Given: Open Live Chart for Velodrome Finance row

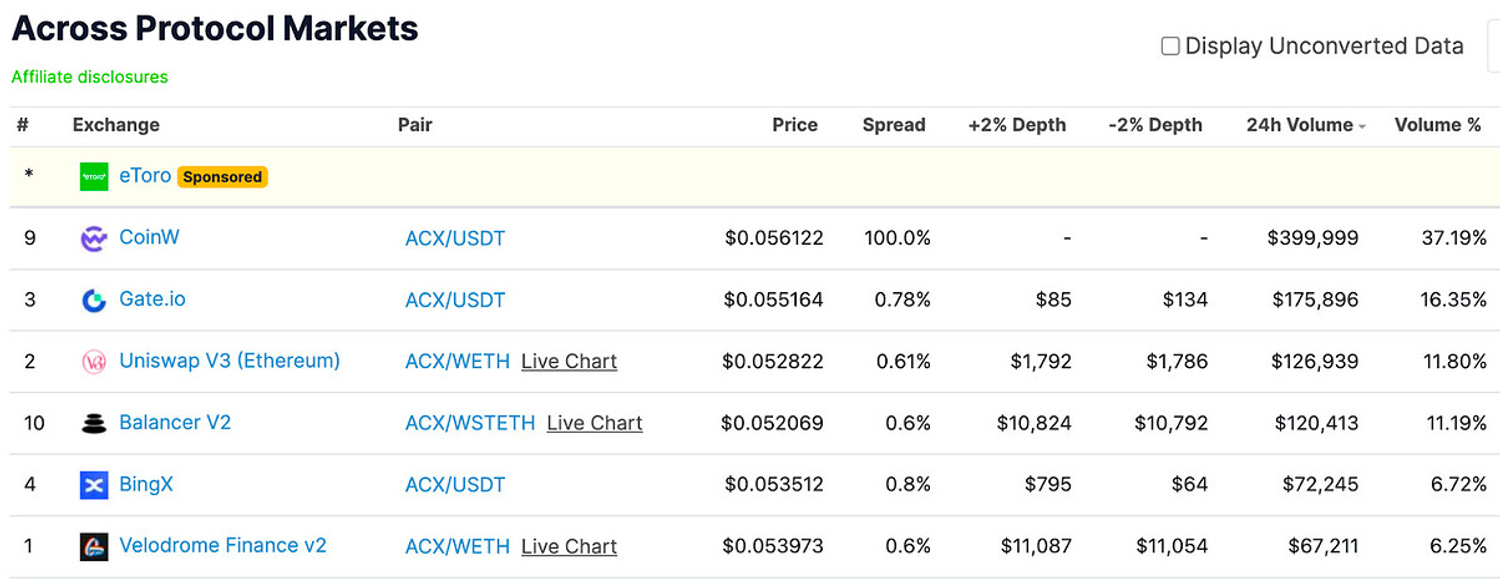Looking at the screenshot, I should pyautogui.click(x=569, y=547).
